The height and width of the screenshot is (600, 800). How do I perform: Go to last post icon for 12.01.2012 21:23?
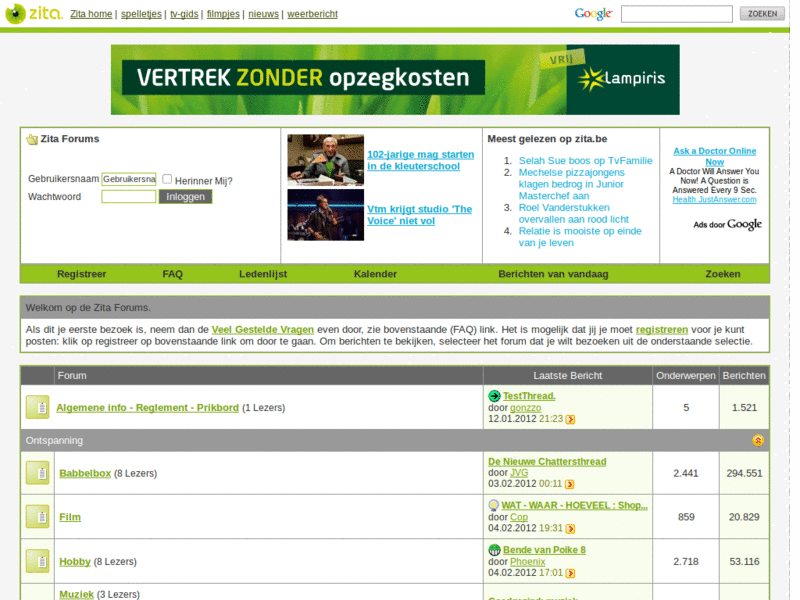[570, 419]
